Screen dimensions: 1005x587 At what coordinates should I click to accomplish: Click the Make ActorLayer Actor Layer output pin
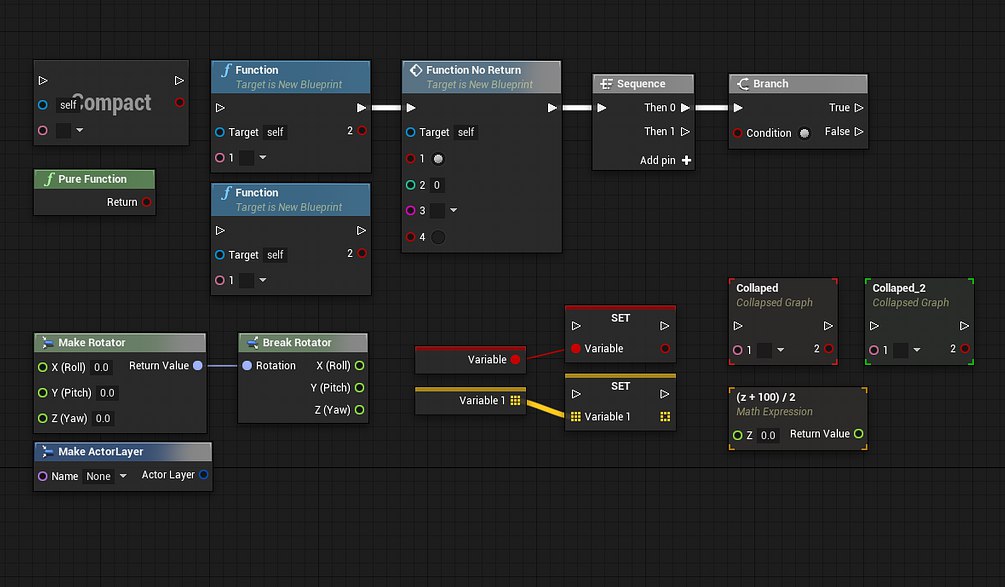[x=204, y=475]
